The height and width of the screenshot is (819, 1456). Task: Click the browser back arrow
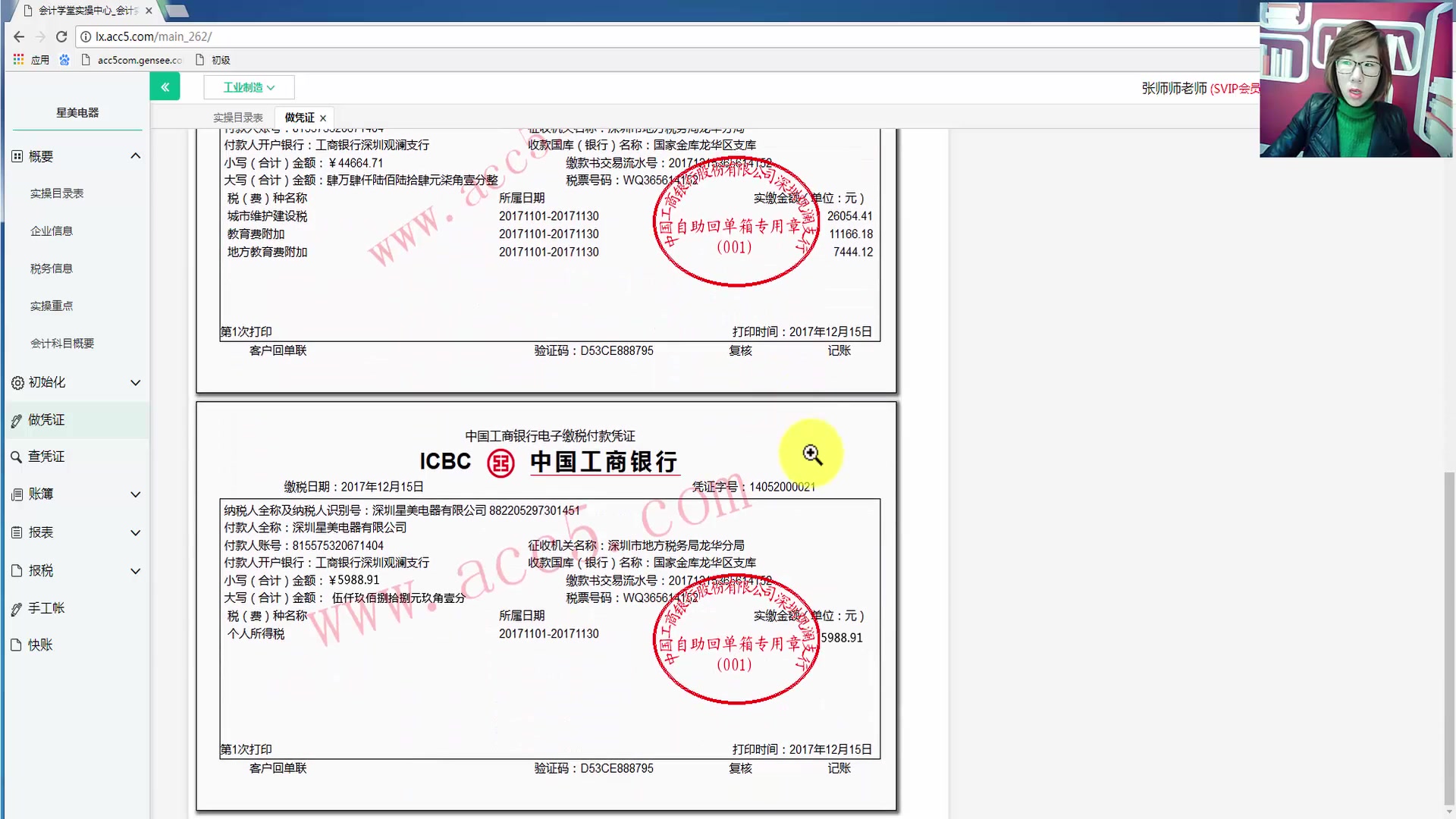[x=19, y=36]
